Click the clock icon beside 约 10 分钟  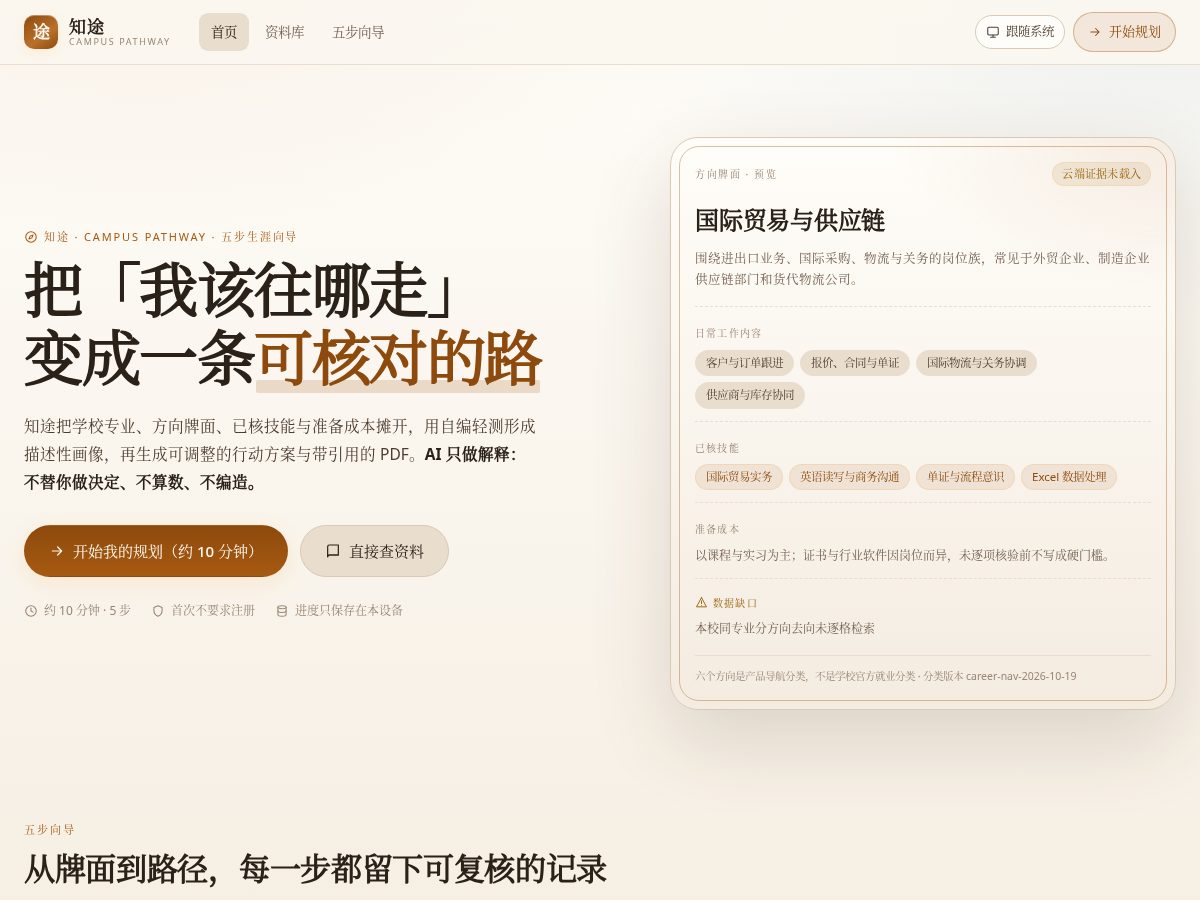31,610
